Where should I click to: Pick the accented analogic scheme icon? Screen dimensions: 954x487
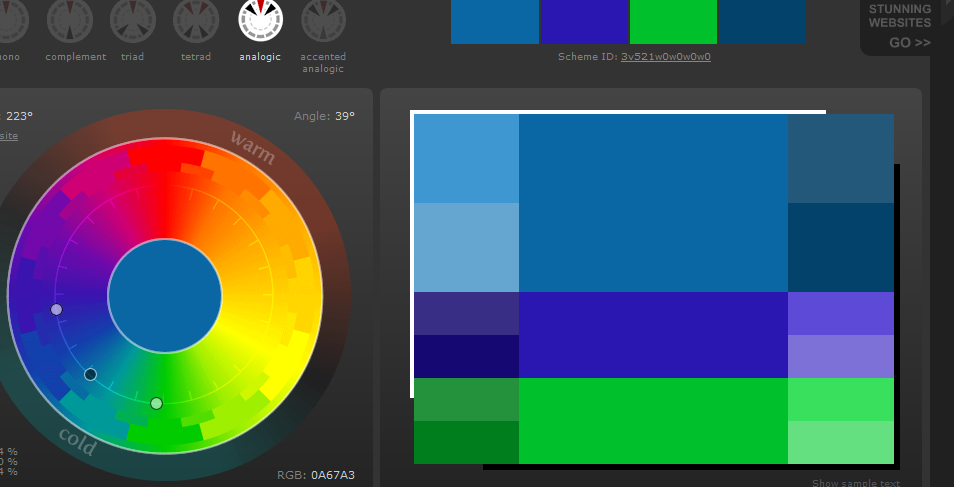(x=323, y=20)
